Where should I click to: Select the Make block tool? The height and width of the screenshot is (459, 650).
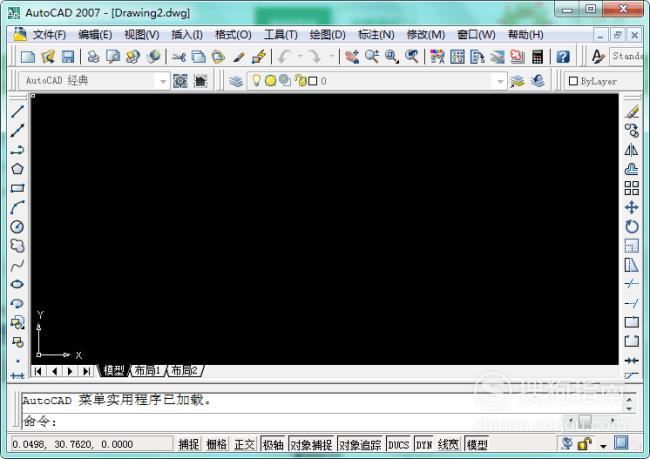click(x=17, y=342)
